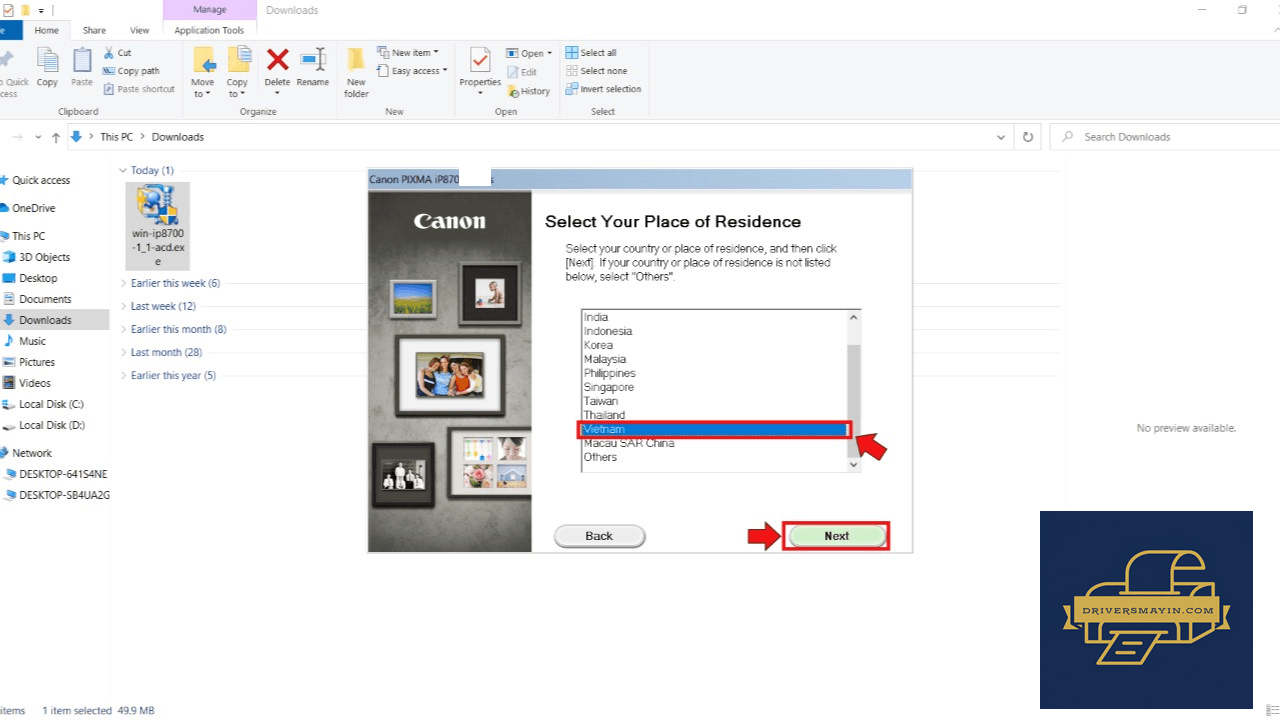Select Singapore in the residence list
Image resolution: width=1280 pixels, height=720 pixels.
[x=609, y=387]
